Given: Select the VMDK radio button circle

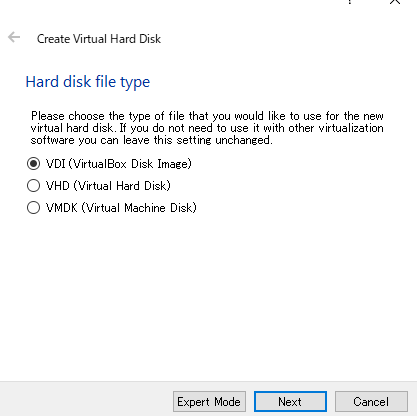Looking at the screenshot, I should (x=33, y=208).
